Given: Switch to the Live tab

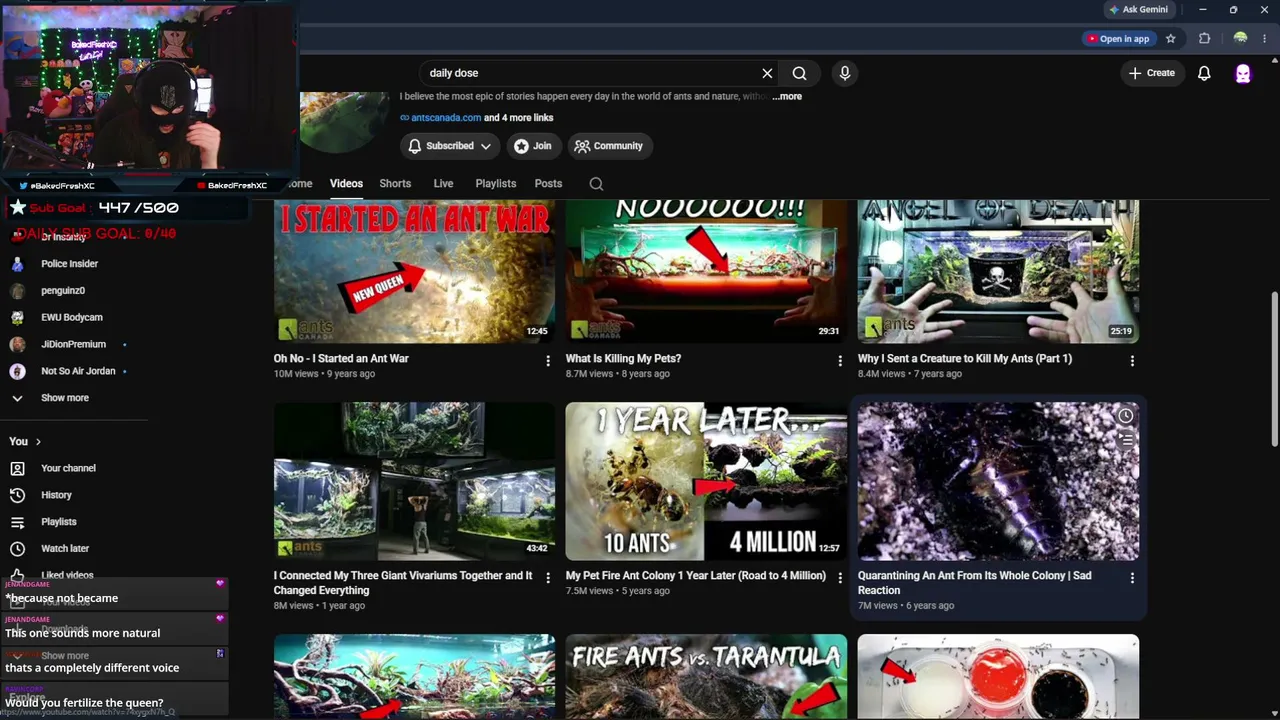Looking at the screenshot, I should click(443, 184).
